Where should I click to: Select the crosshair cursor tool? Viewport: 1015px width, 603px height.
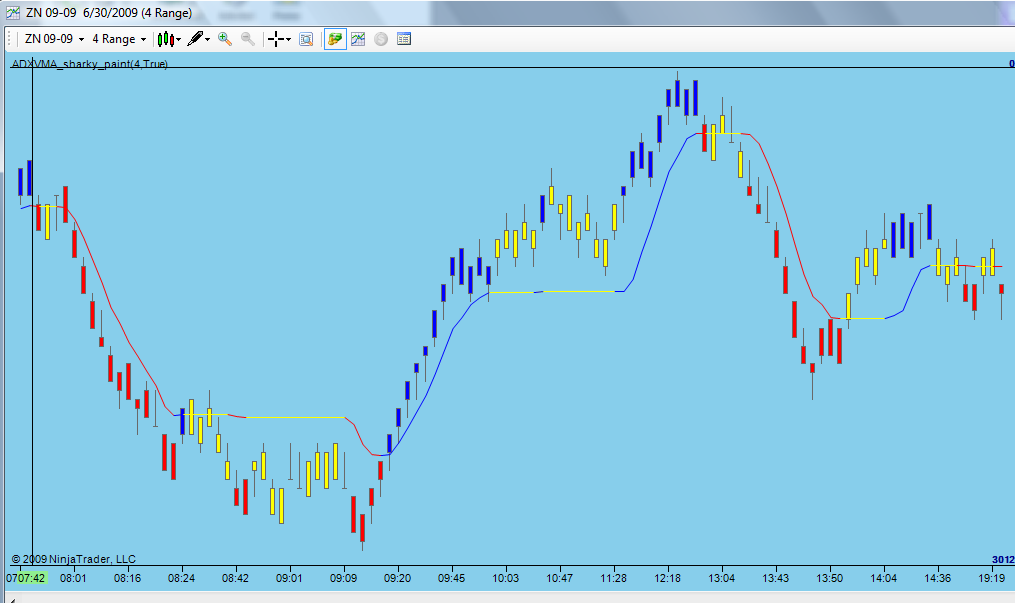(276, 39)
